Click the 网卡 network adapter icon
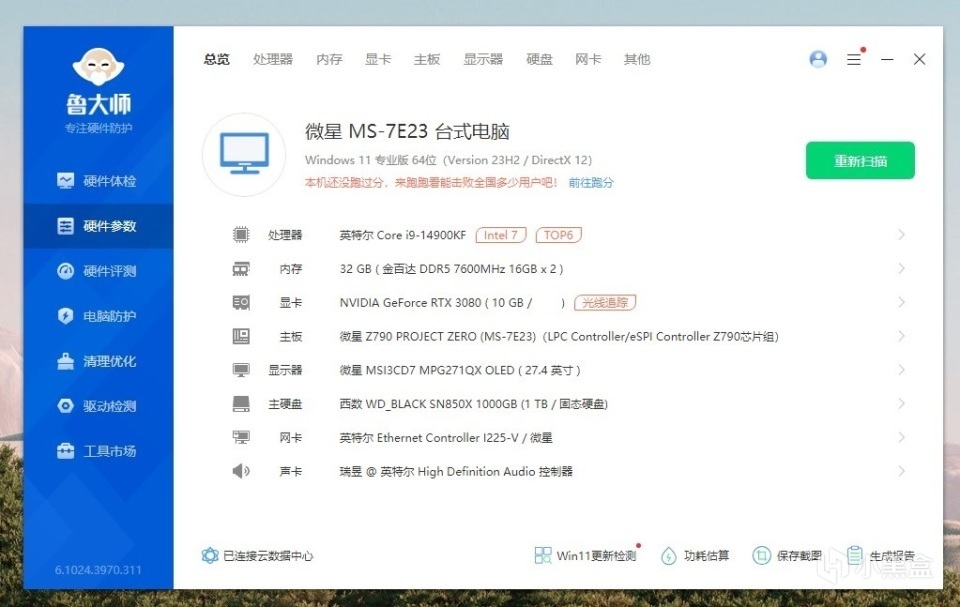The height and width of the screenshot is (607, 960). coord(241,437)
